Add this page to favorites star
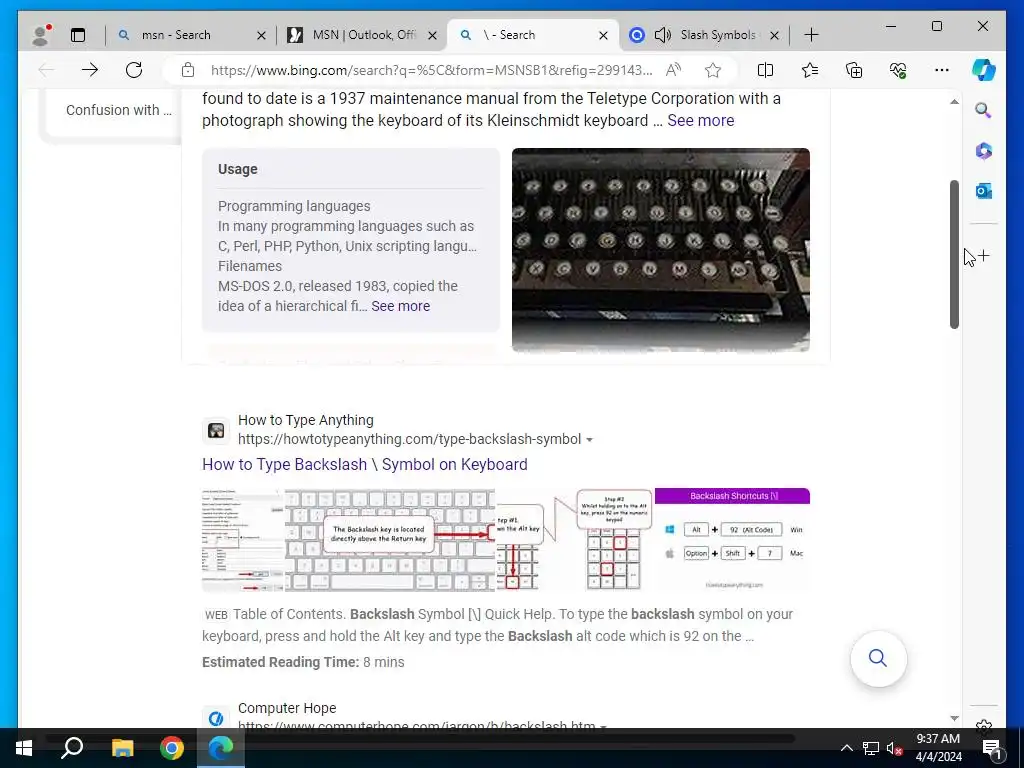This screenshot has width=1024, height=768. pyautogui.click(x=712, y=70)
